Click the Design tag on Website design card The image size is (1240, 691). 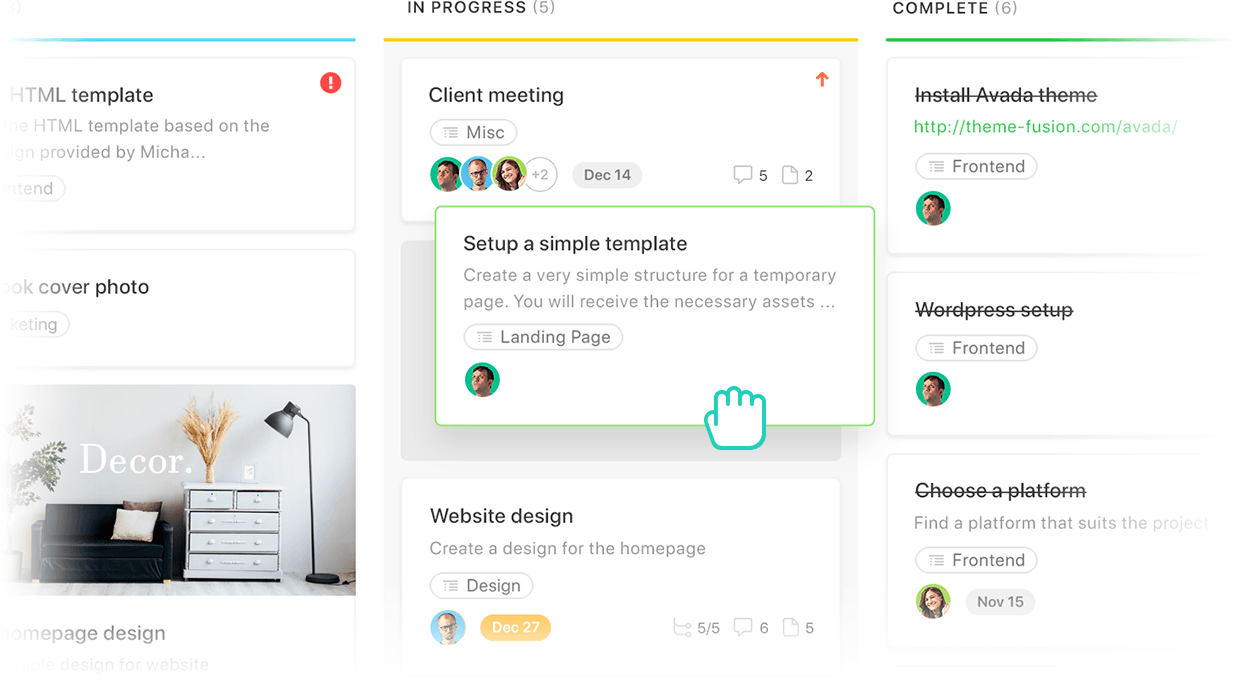[x=482, y=586]
